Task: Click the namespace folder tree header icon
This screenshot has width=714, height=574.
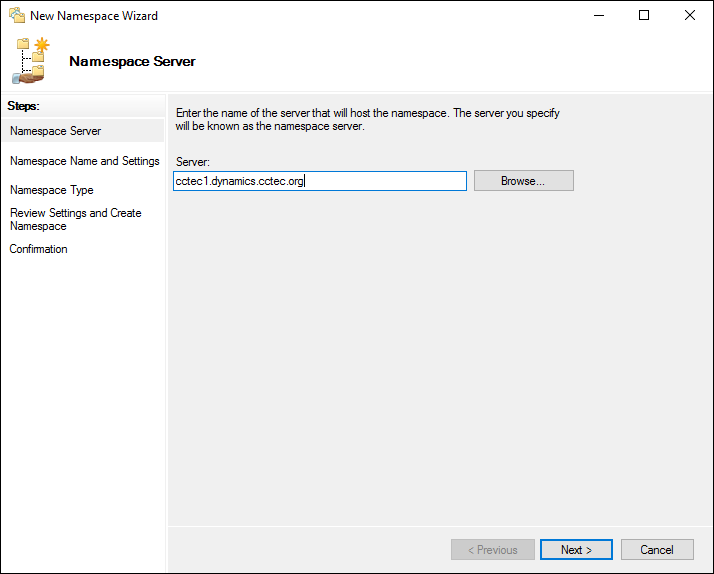Action: click(31, 61)
